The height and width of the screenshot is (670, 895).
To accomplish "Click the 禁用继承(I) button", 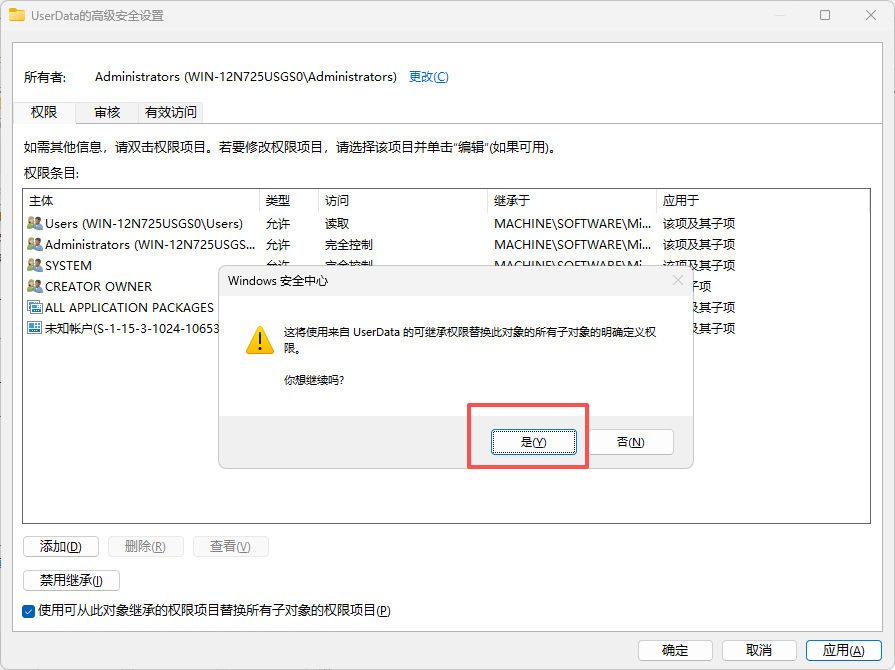I will pos(71,580).
